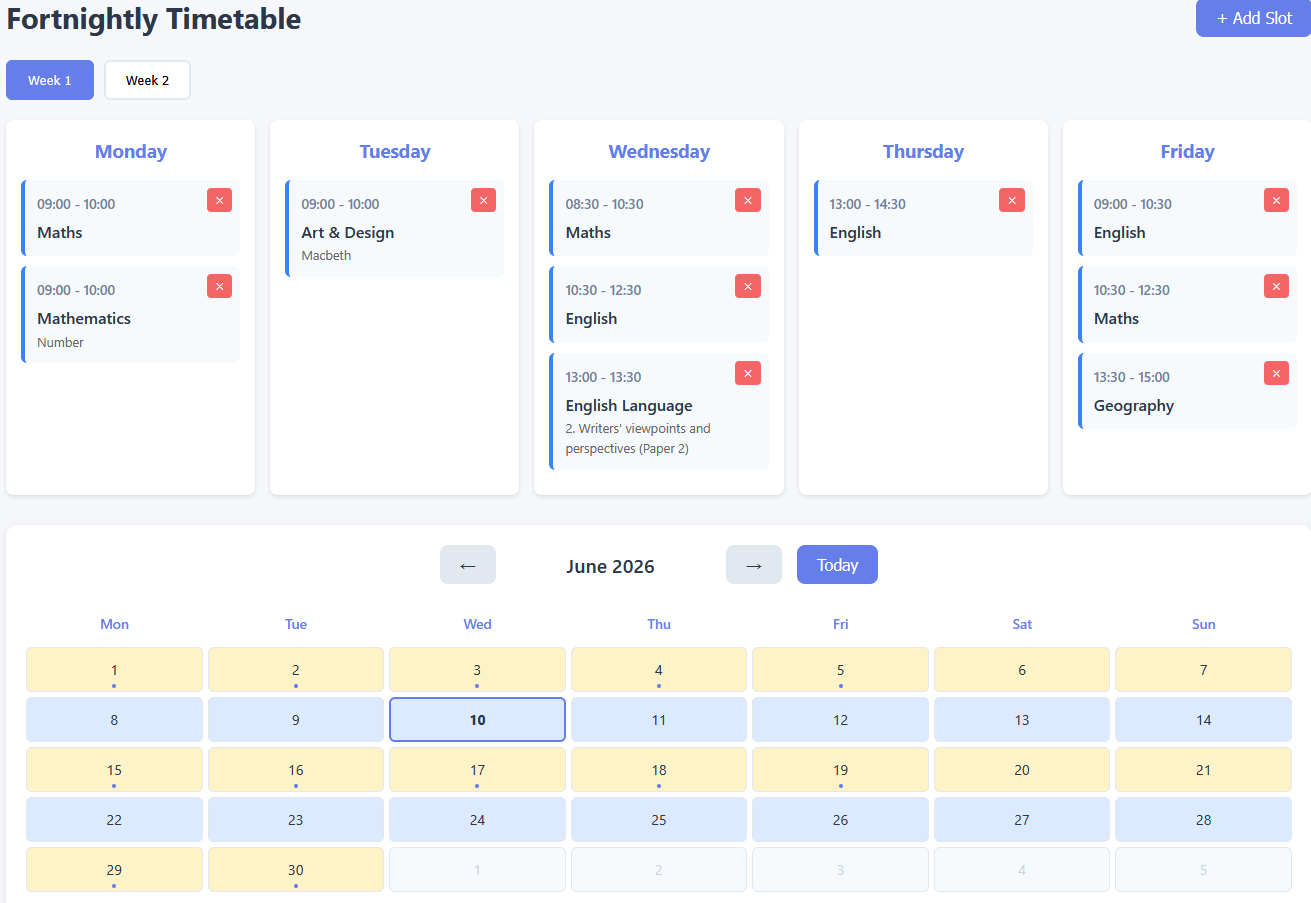The height and width of the screenshot is (903, 1311).
Task: Select June 8 in calendar
Action: [114, 720]
